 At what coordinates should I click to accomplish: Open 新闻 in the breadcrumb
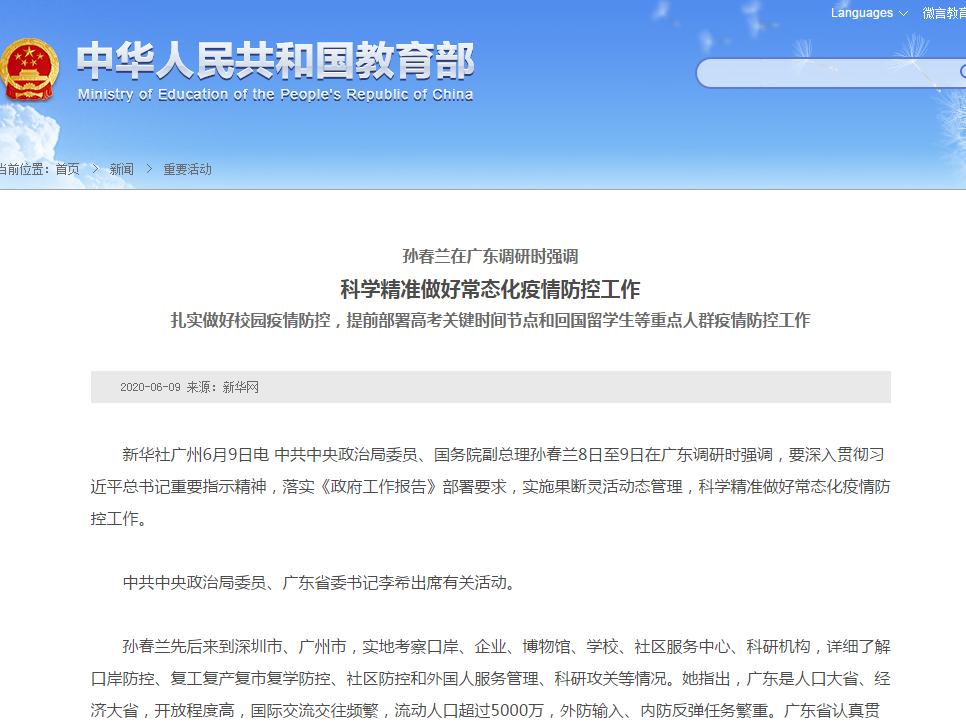point(121,169)
